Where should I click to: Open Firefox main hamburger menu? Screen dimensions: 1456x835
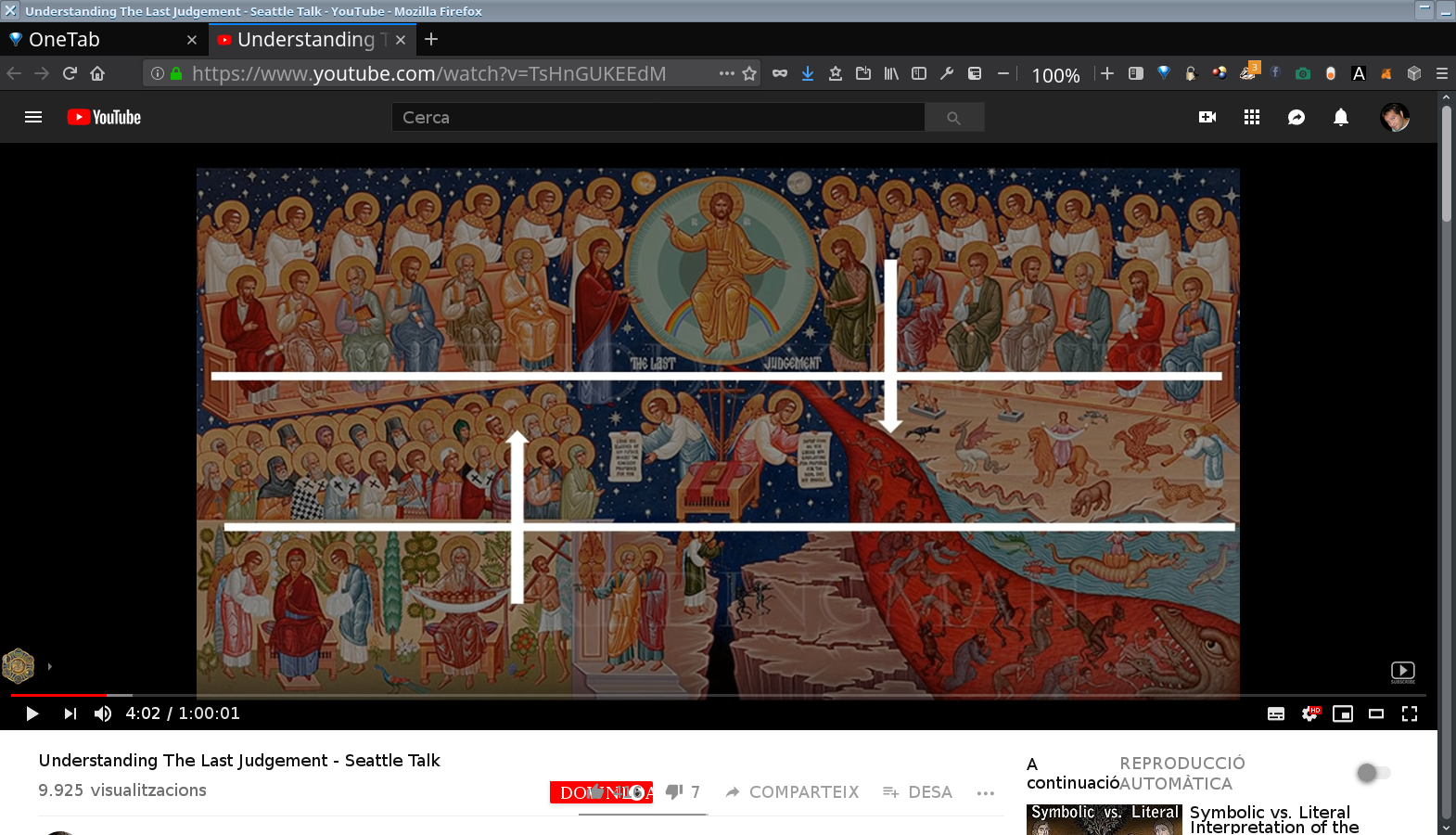coord(1442,73)
